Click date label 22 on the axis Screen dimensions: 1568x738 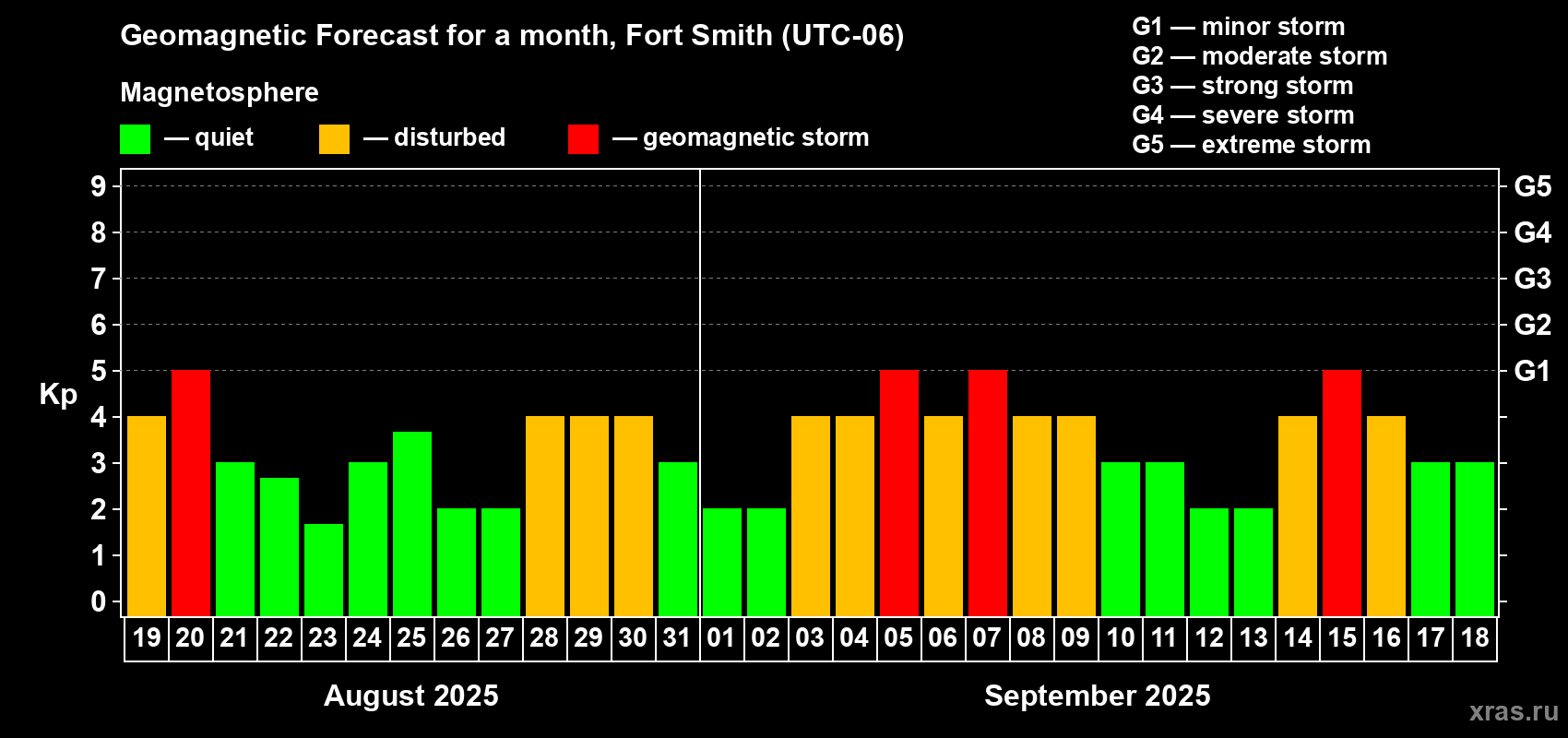tap(279, 638)
